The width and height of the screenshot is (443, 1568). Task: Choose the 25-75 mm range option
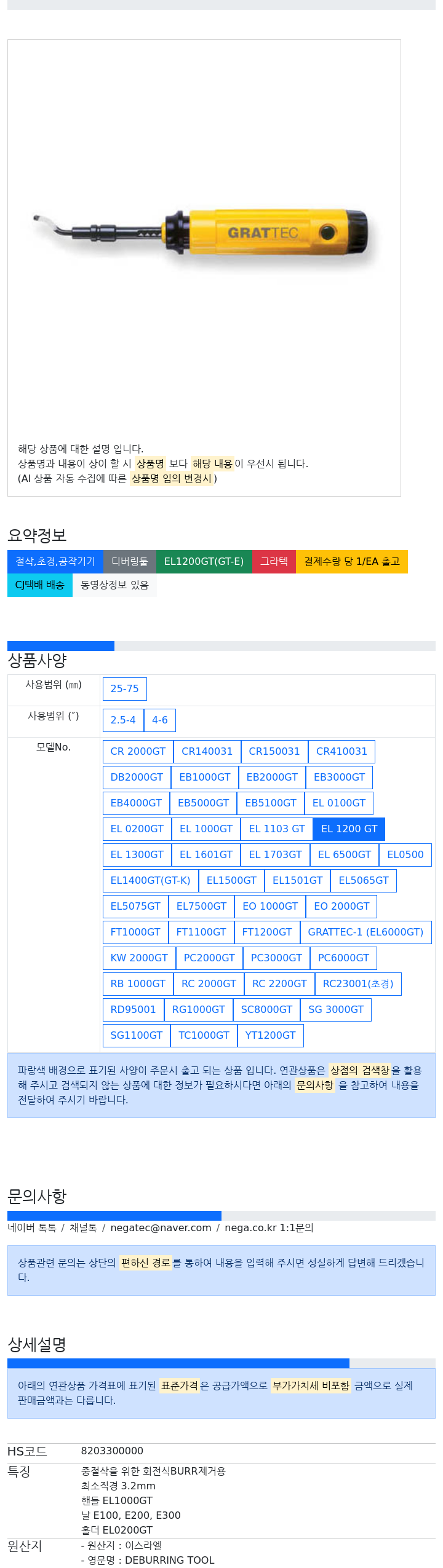click(125, 688)
